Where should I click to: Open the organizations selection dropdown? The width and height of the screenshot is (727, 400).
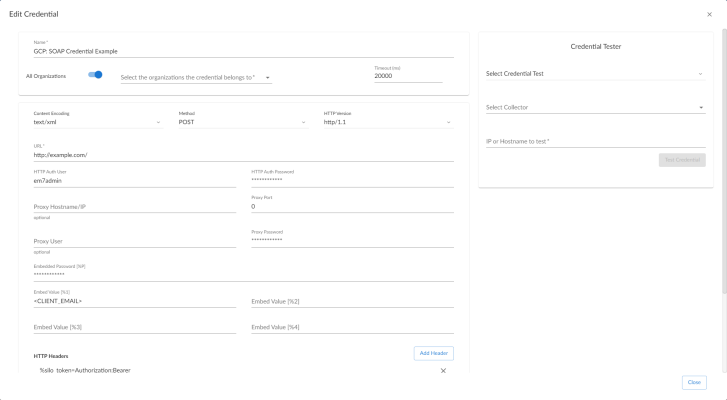(195, 78)
